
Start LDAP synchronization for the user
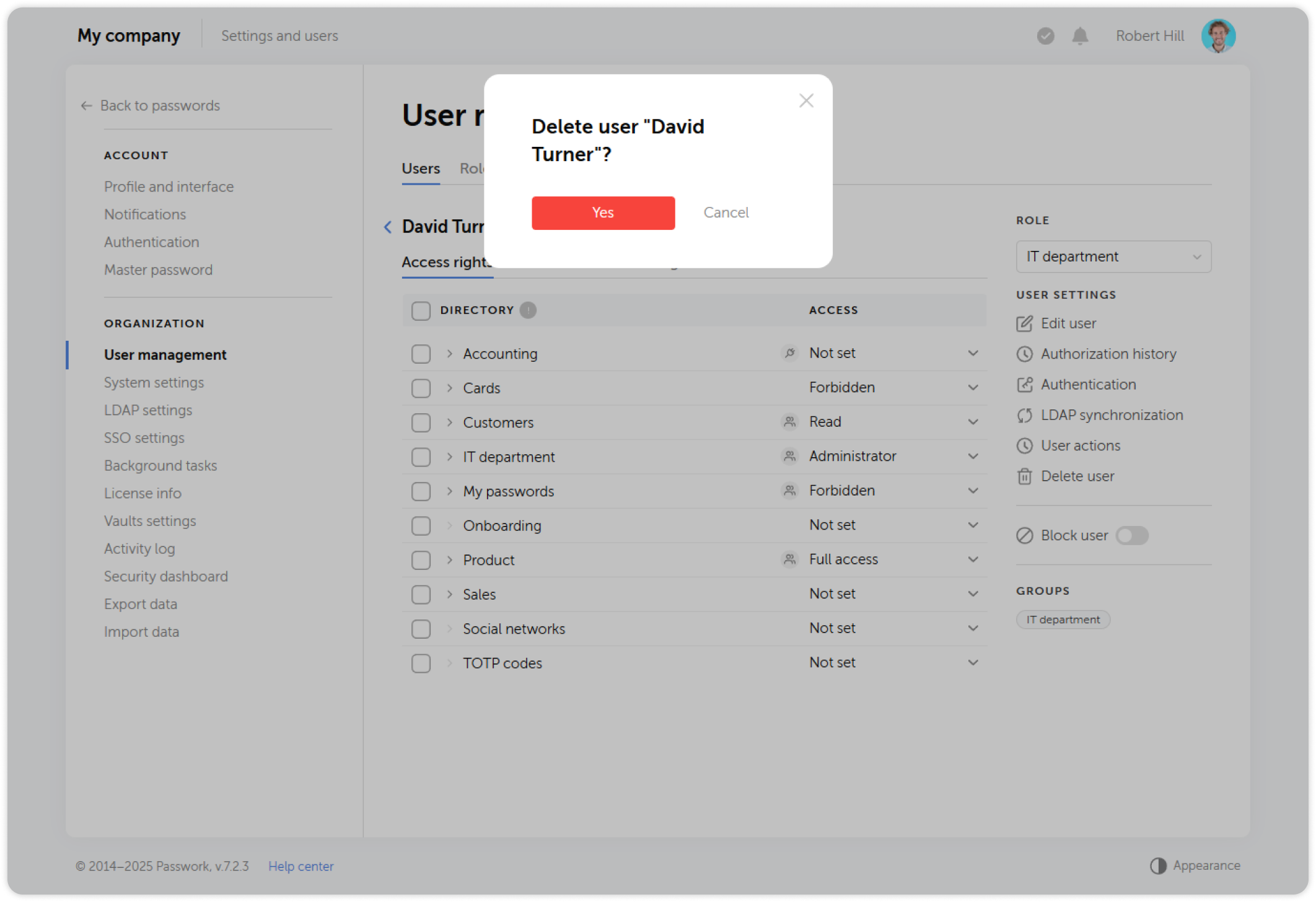1025,415
